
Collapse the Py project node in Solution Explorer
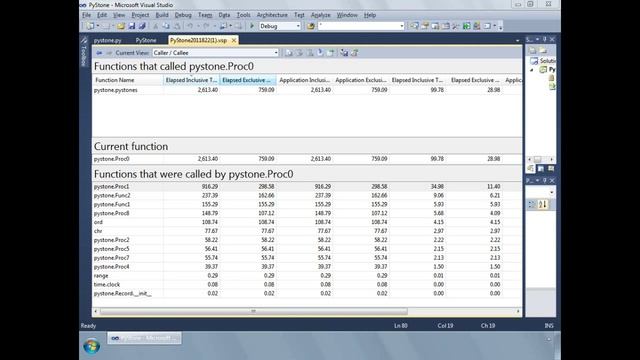pyautogui.click(x=532, y=70)
